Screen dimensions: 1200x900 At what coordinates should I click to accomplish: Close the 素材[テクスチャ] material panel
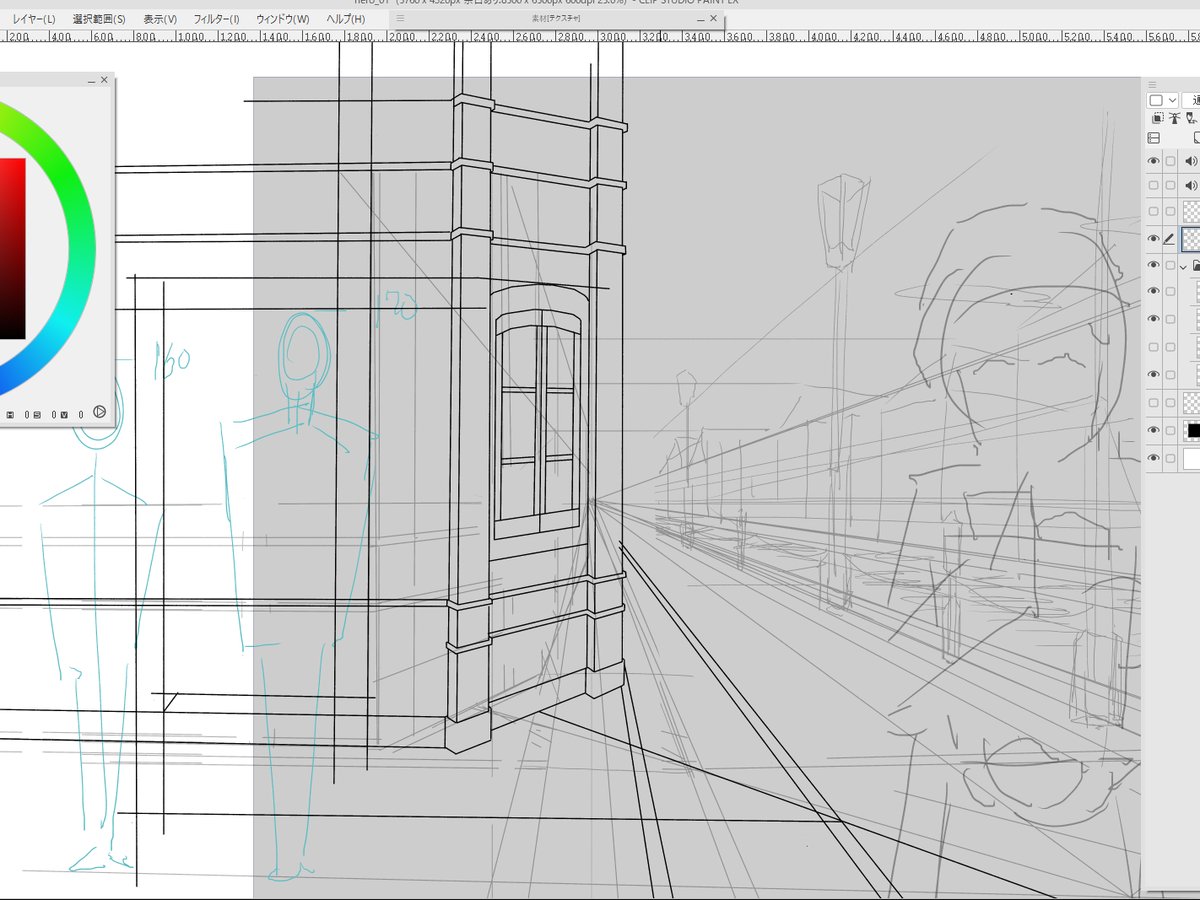click(x=713, y=18)
